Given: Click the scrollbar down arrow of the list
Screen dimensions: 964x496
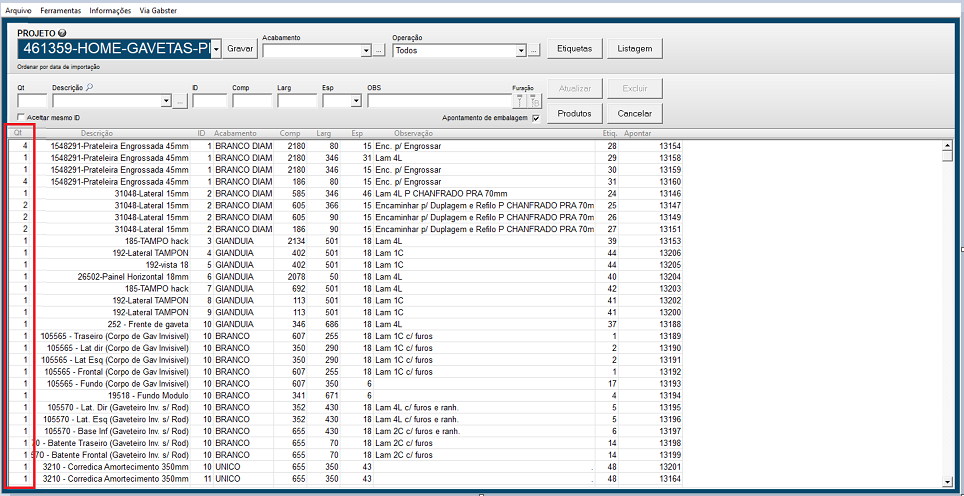Looking at the screenshot, I should 947,481.
